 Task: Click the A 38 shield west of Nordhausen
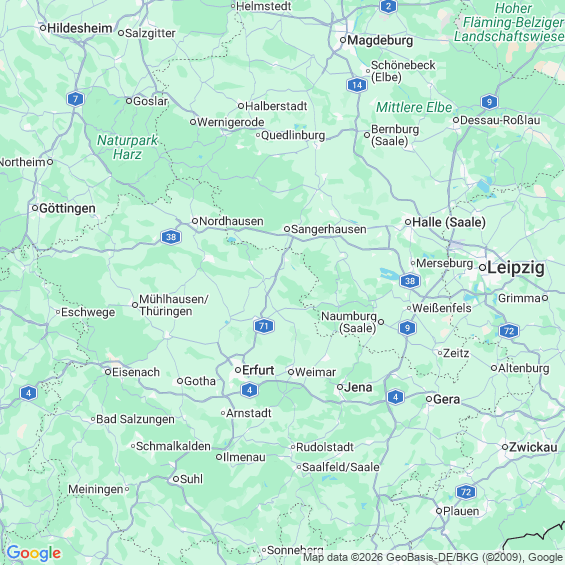(171, 237)
